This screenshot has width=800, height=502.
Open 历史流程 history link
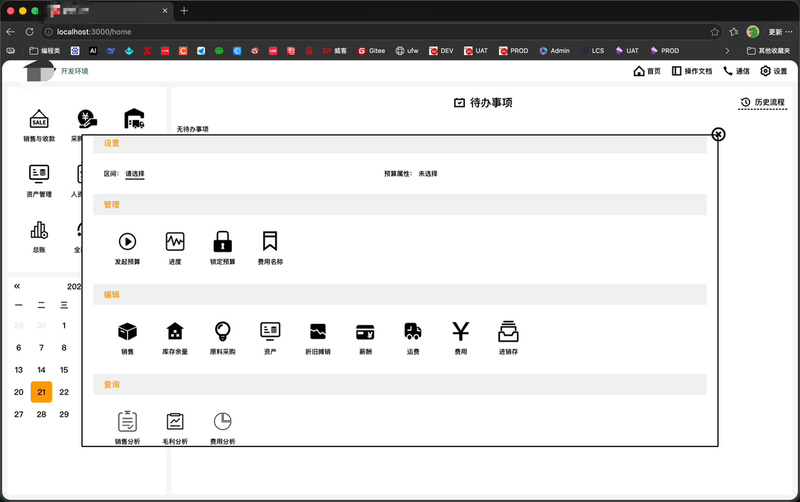click(763, 102)
